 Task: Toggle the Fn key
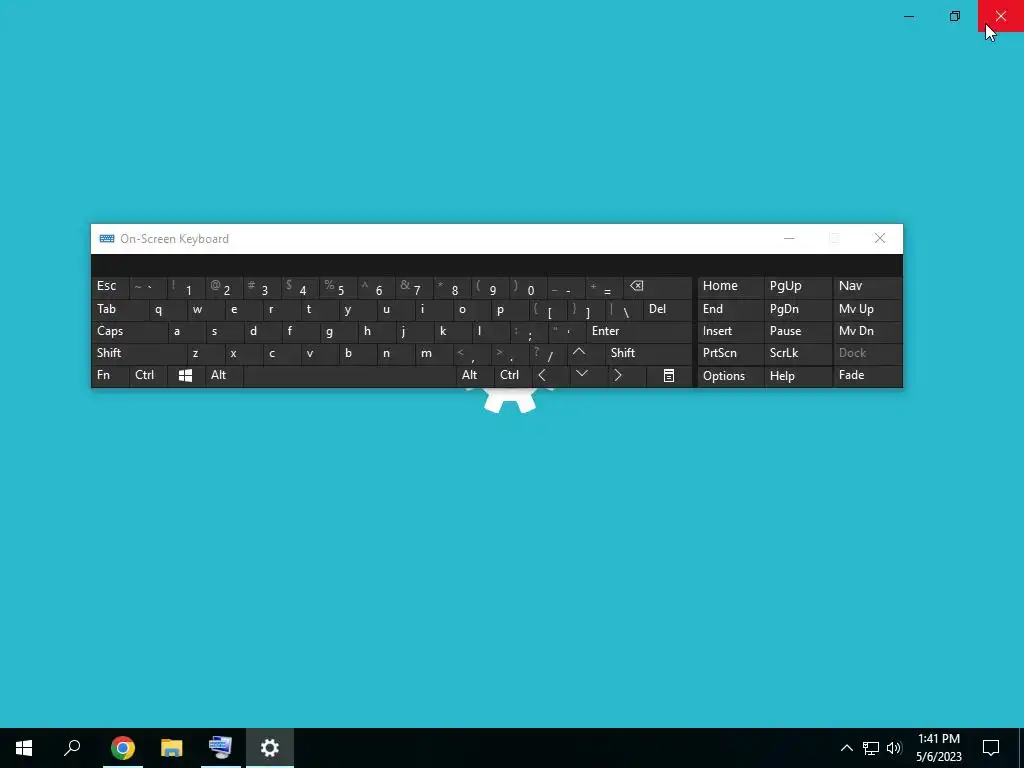click(110, 376)
